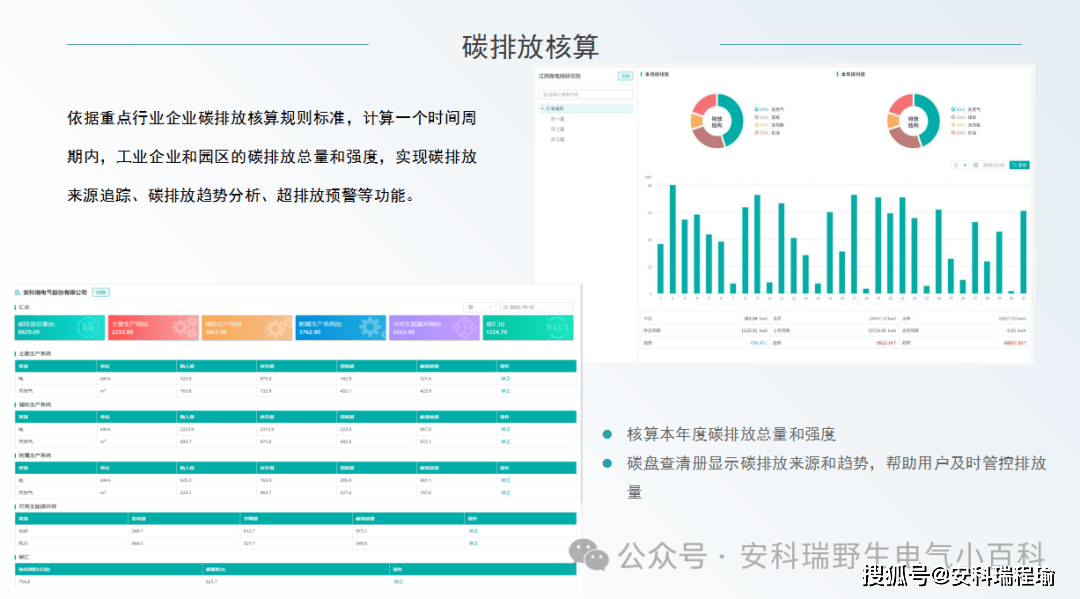Click the teal search button beside chart date
This screenshot has width=1080, height=599.
point(1020,165)
